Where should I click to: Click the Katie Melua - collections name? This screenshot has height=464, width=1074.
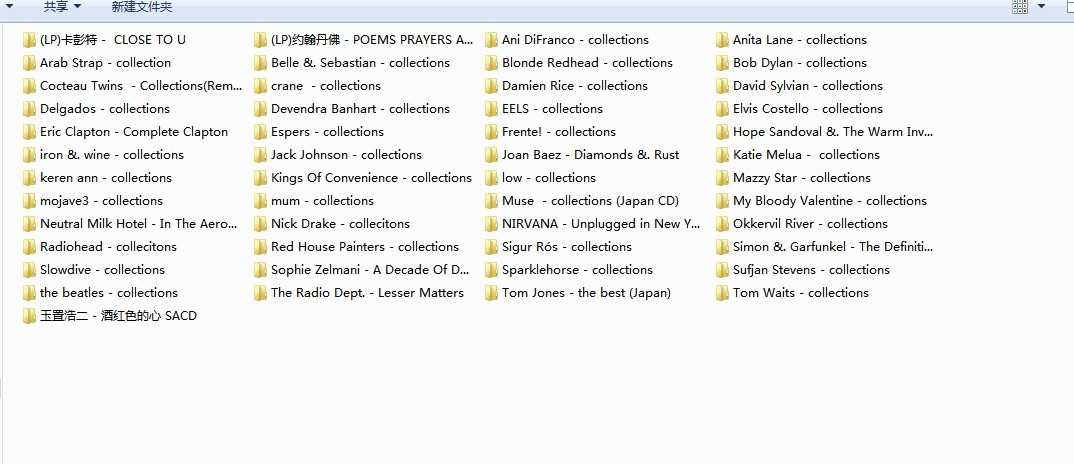(x=806, y=155)
